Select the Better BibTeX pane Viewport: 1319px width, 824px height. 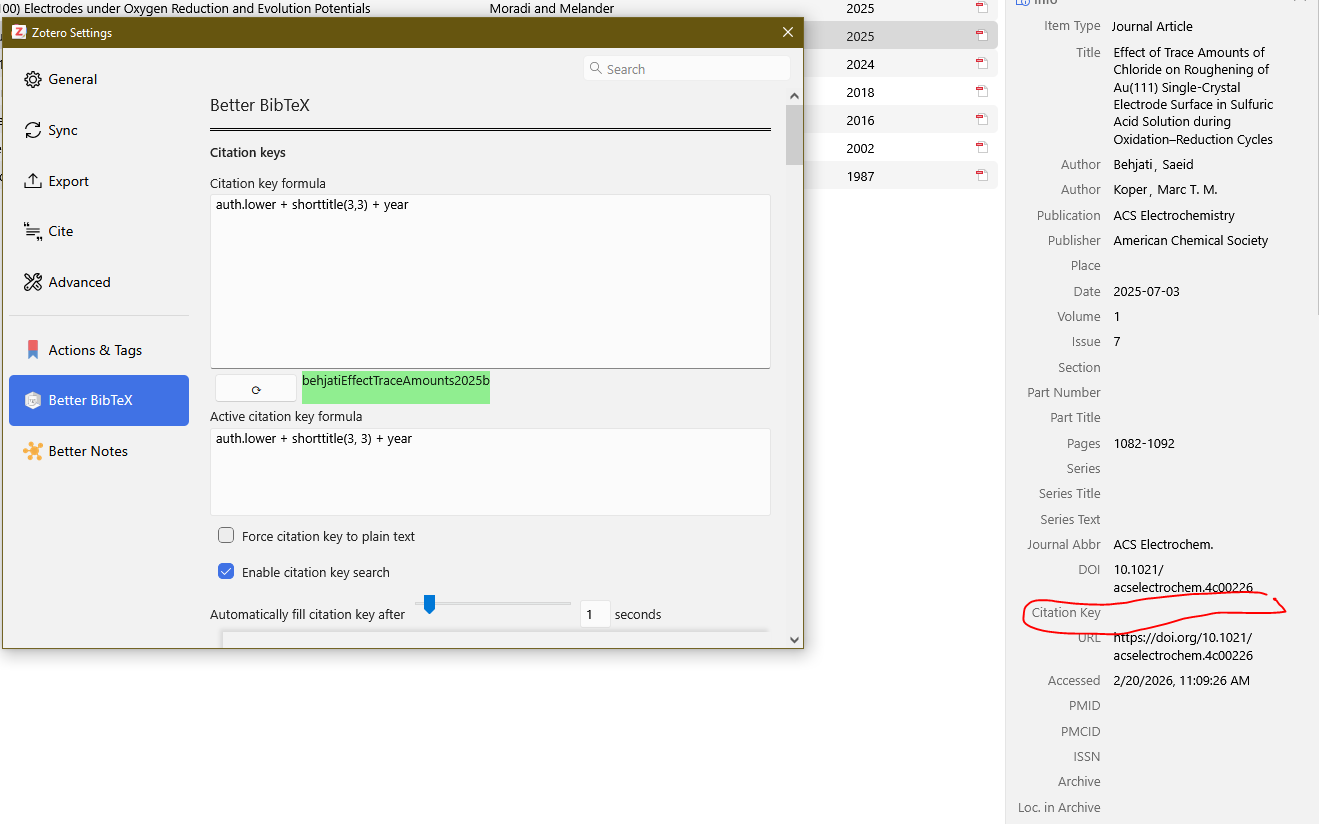click(99, 400)
